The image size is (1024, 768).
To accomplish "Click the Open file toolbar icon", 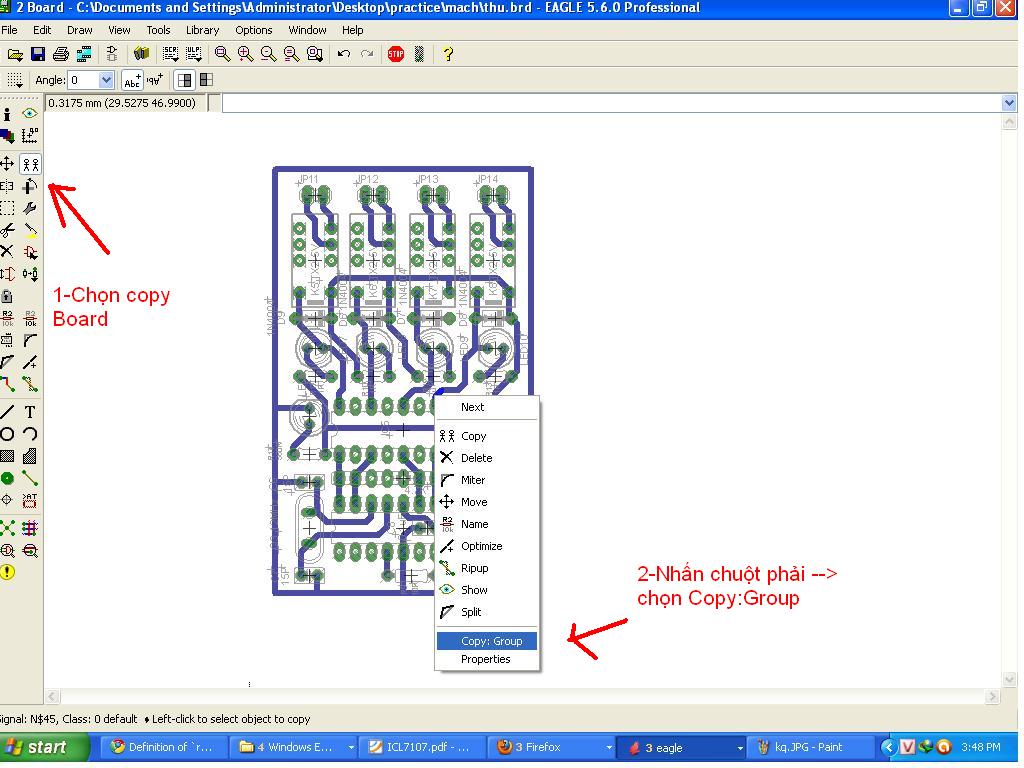I will (15, 54).
